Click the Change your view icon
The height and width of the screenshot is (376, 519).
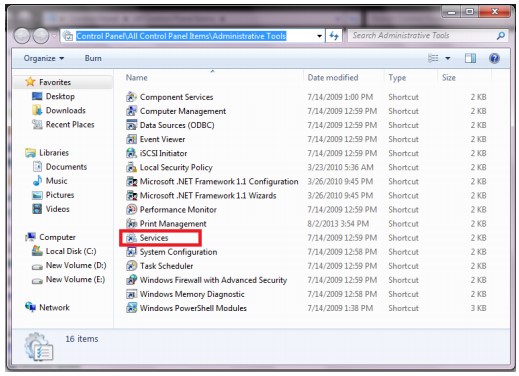[433, 58]
